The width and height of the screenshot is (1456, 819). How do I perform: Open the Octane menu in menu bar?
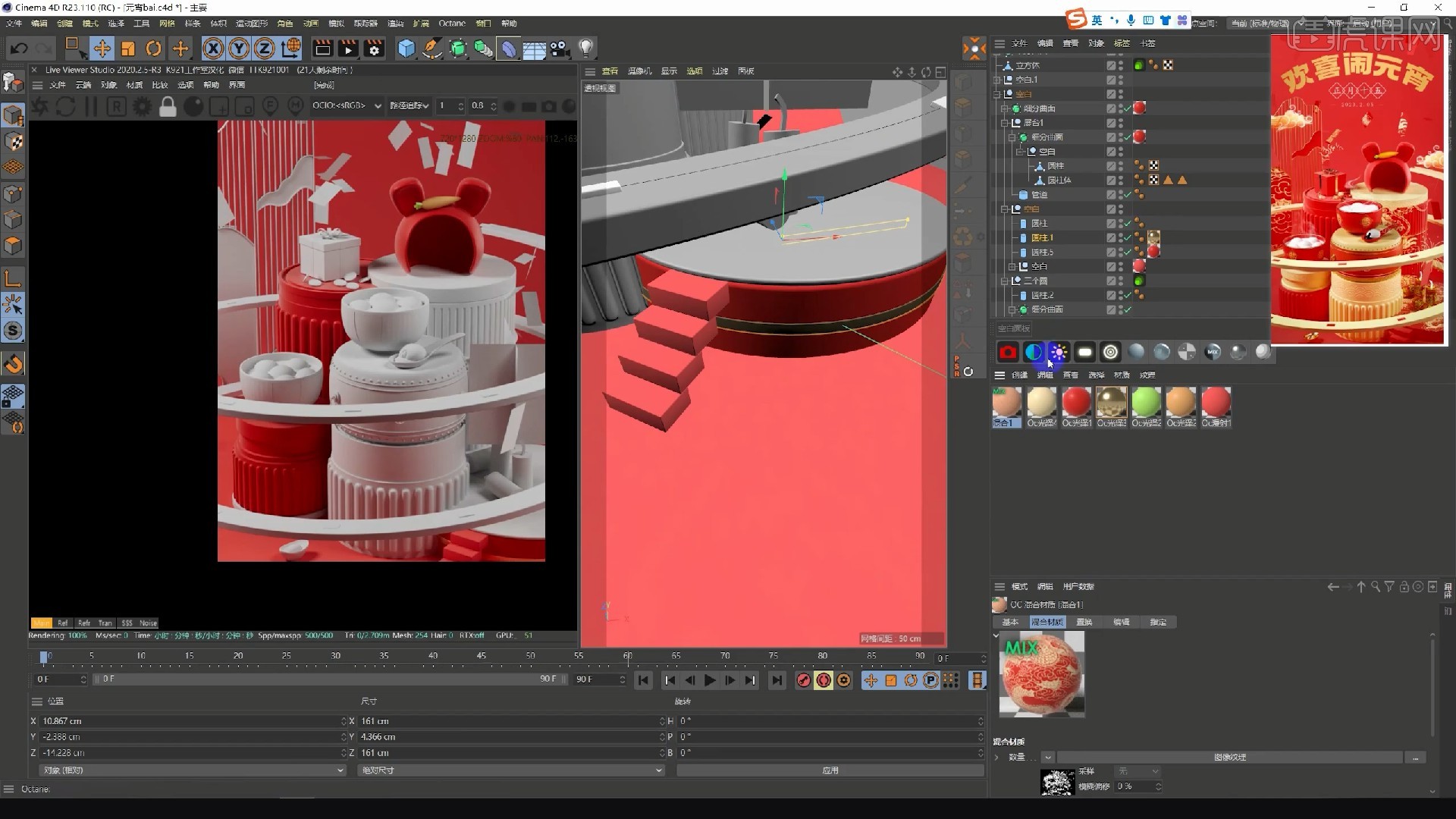point(451,24)
